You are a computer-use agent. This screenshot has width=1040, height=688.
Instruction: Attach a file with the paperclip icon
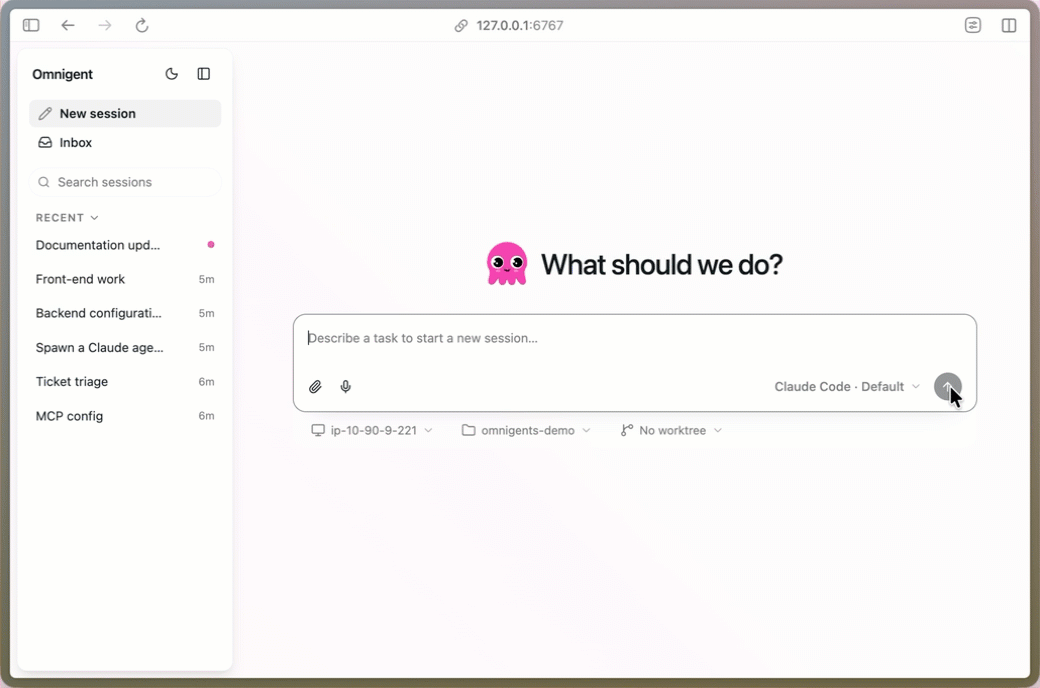[x=315, y=387]
